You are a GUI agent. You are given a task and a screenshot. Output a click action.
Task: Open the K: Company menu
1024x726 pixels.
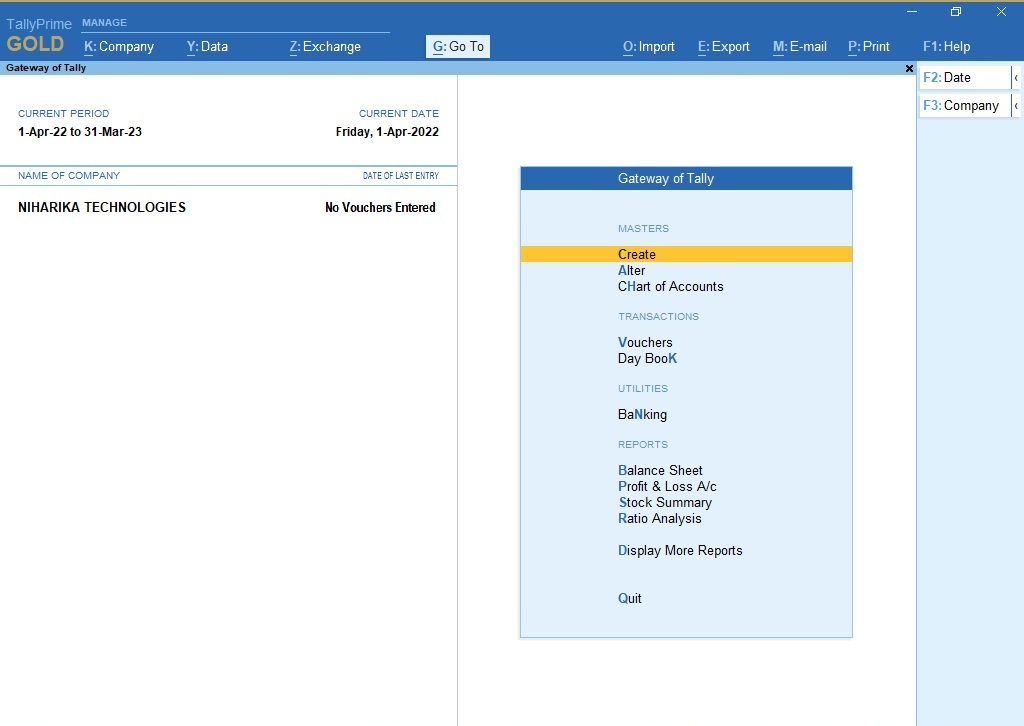[119, 46]
